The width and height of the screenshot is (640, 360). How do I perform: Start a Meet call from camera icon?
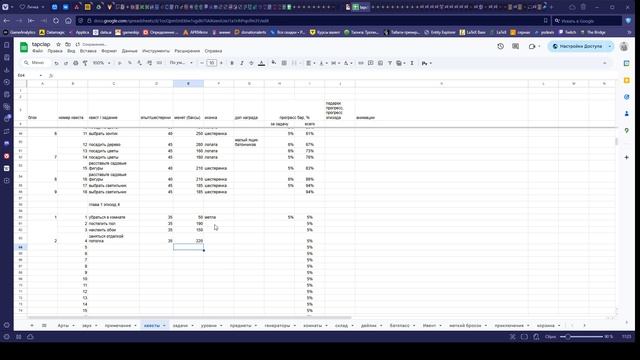pos(531,47)
